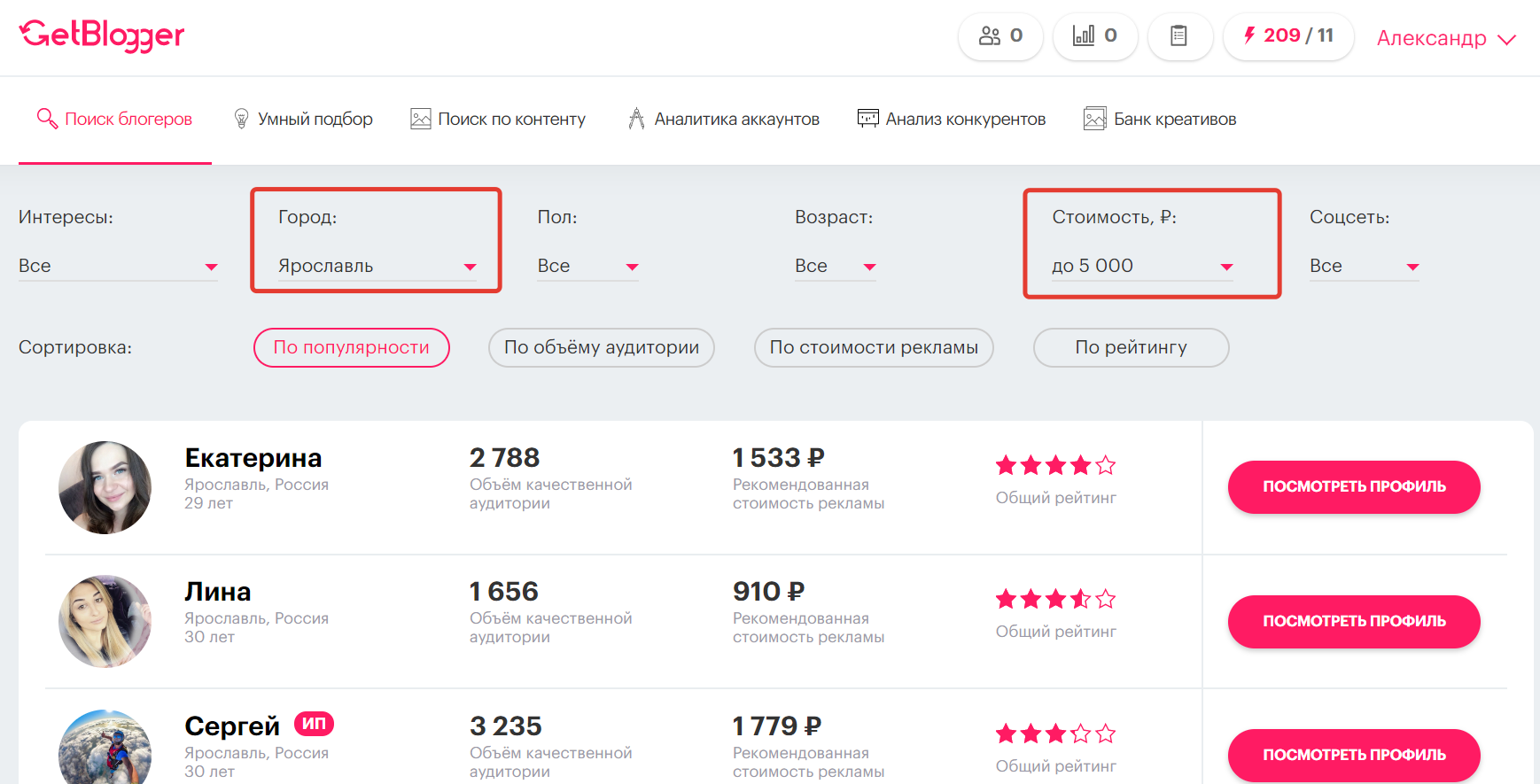Click the ИП badge next to Сергей
1540x784 pixels.
click(314, 724)
